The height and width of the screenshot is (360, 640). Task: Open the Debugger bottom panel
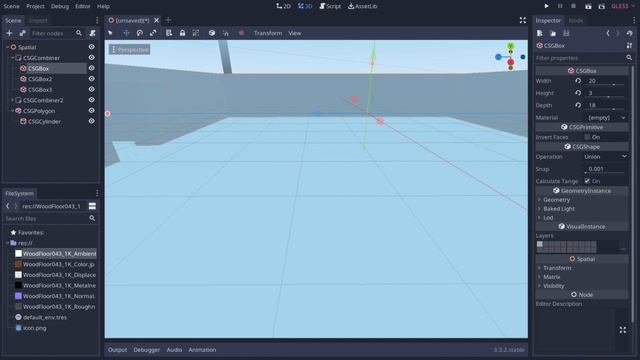tap(147, 350)
